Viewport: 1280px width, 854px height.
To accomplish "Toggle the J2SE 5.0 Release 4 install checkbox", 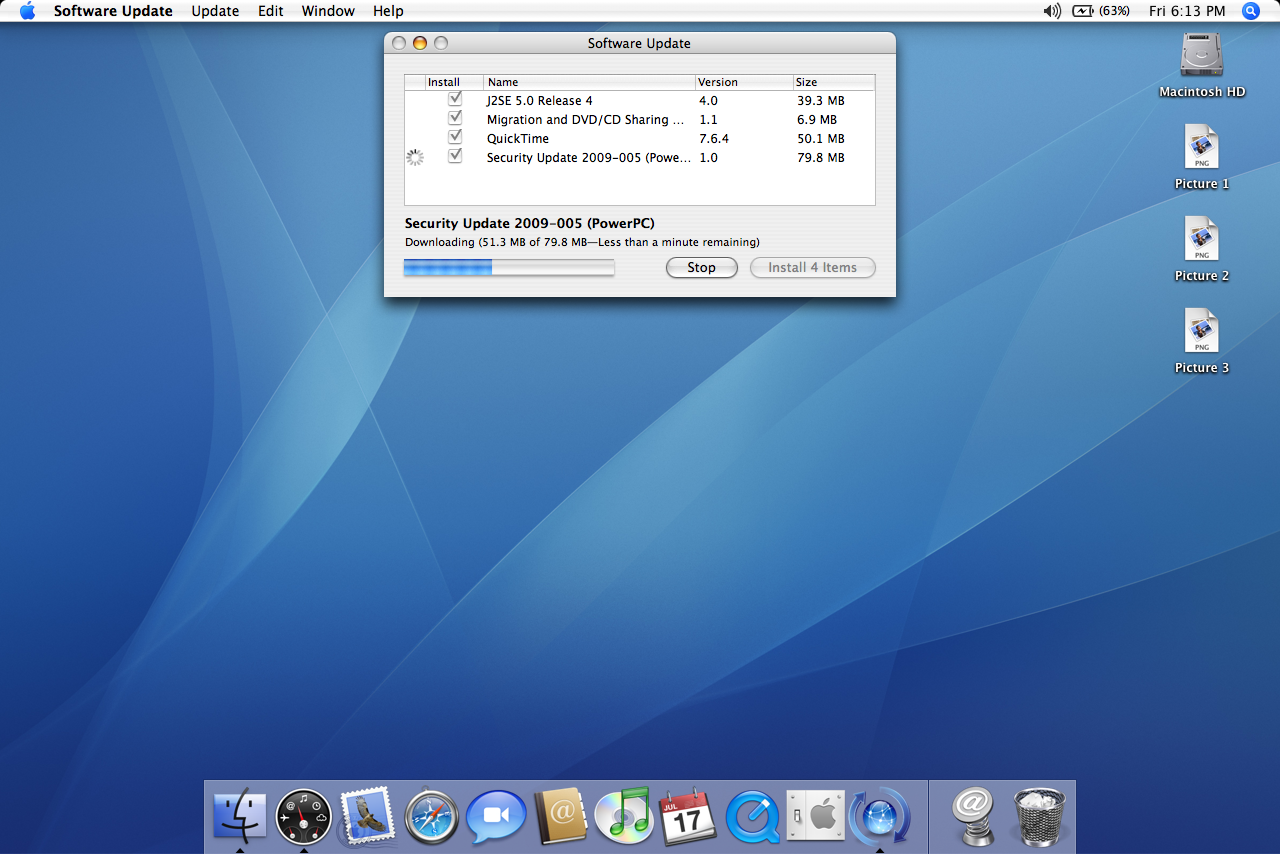I will coord(455,99).
